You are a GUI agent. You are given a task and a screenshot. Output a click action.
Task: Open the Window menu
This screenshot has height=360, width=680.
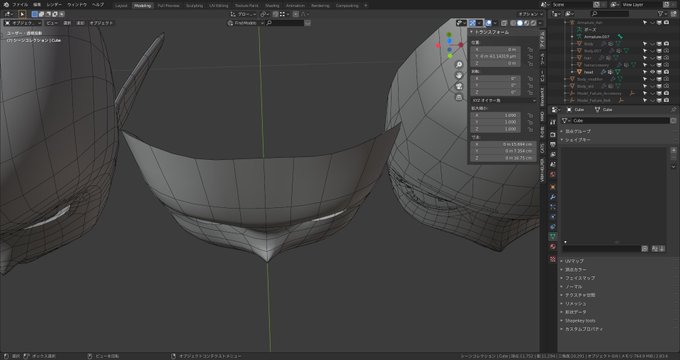pyautogui.click(x=77, y=5)
